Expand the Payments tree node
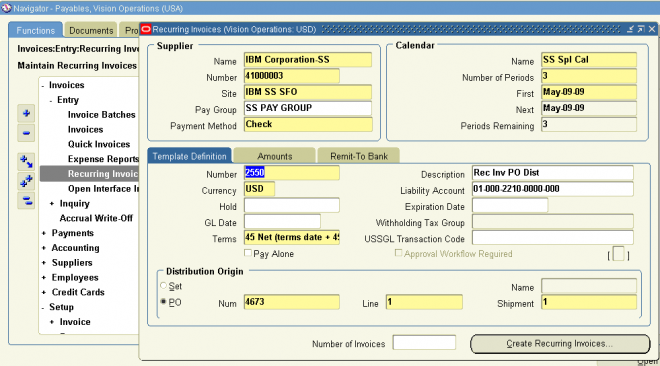 [44, 233]
